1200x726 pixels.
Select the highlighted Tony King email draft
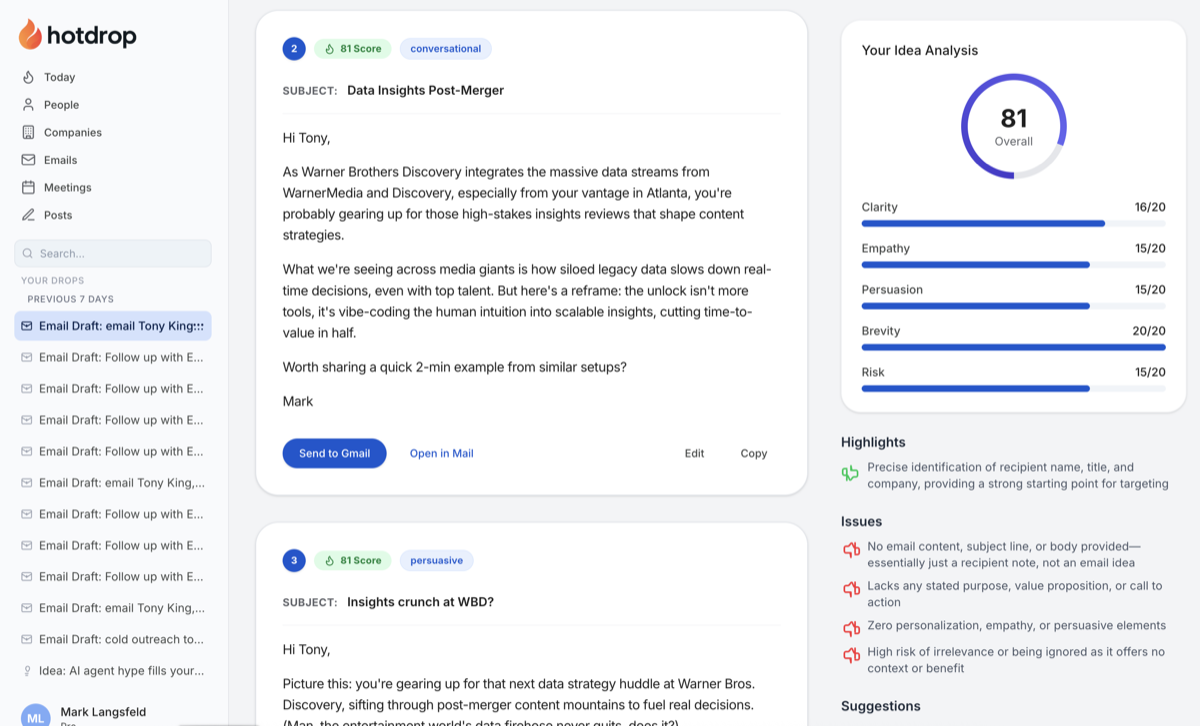tap(113, 326)
